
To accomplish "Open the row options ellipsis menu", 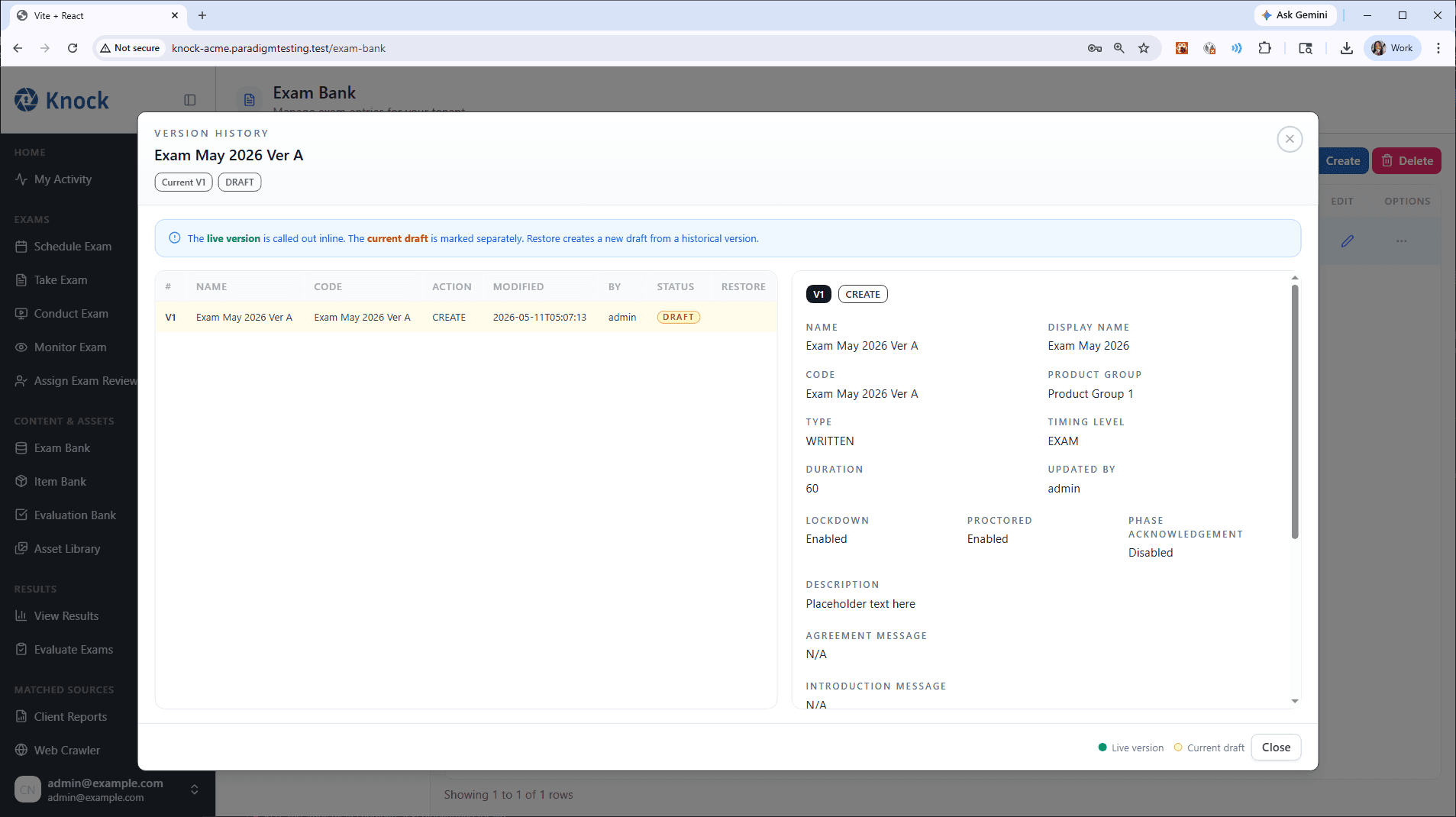I will [1402, 241].
